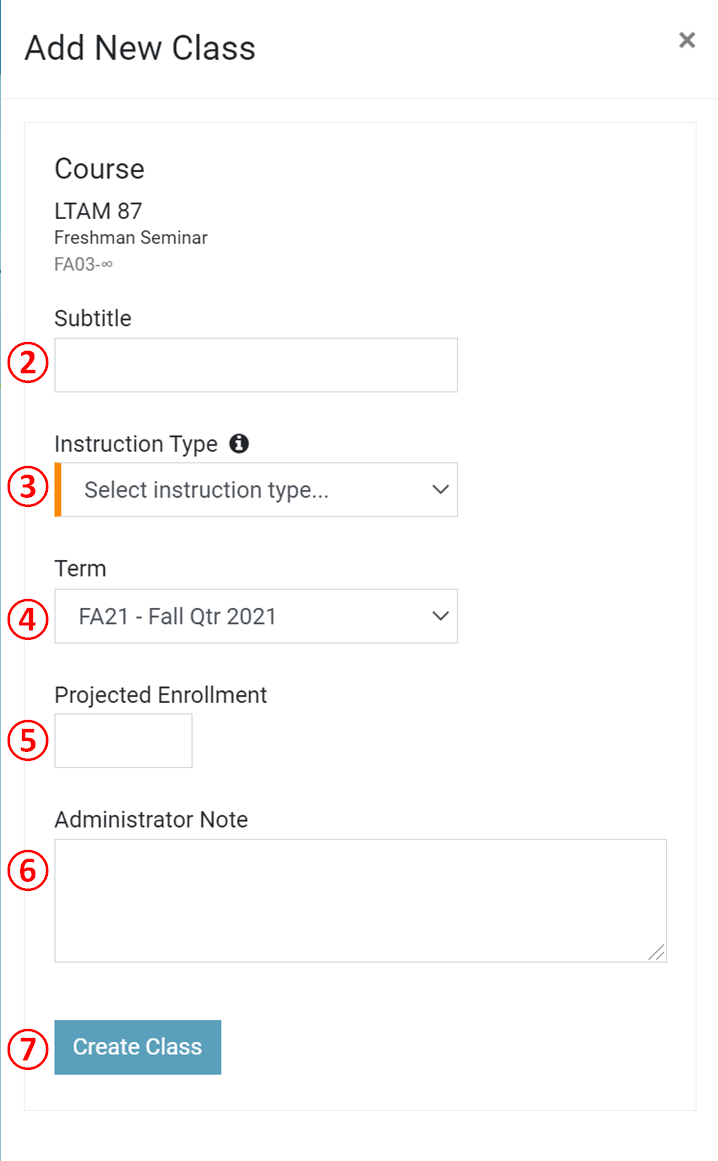The image size is (718, 1161).
Task: Click the LTAM 87 course heading
Action: [x=98, y=211]
